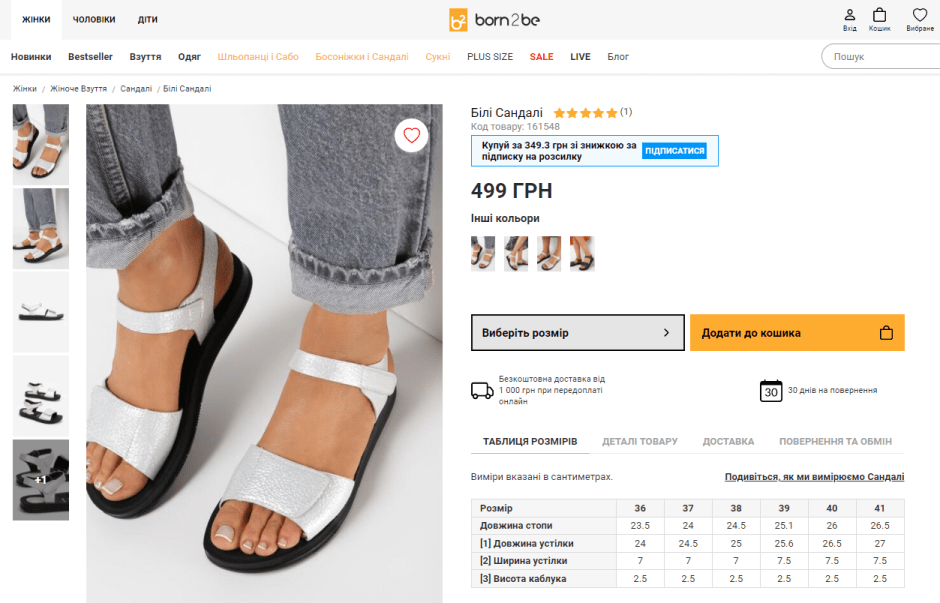
Task: Add product to cart button
Action: click(796, 333)
